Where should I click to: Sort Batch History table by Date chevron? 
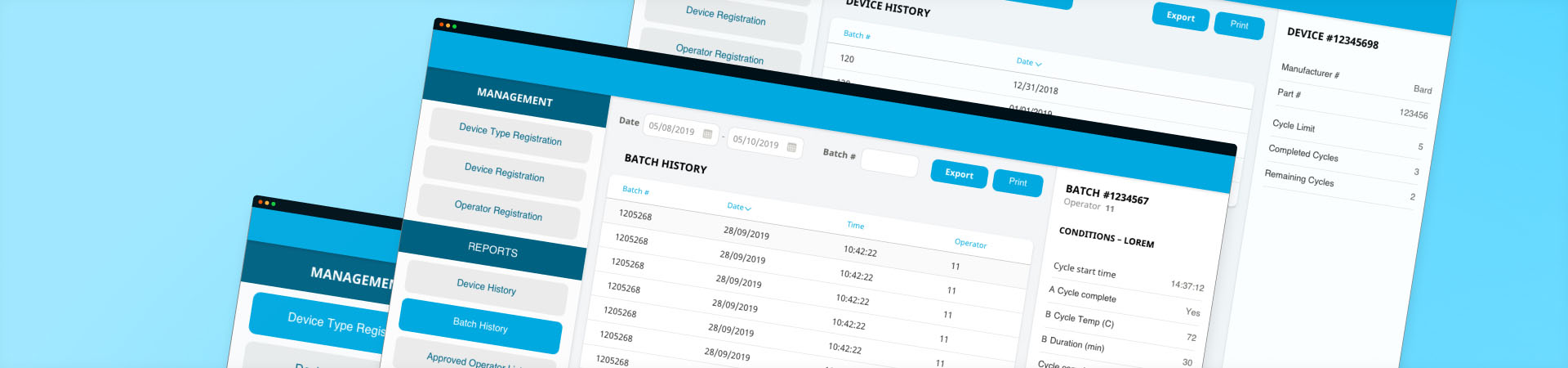748,209
